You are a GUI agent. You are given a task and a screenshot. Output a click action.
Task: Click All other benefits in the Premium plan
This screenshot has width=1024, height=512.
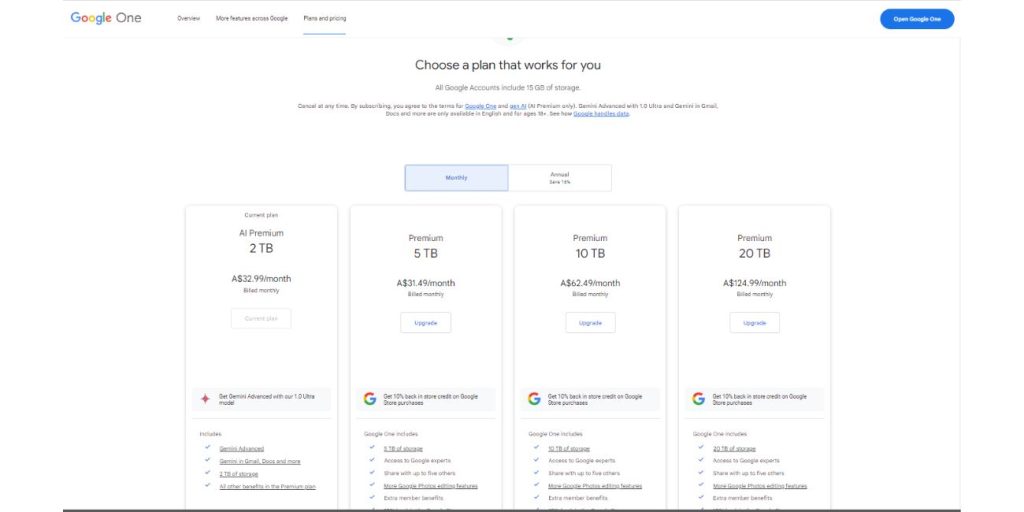pyautogui.click(x=267, y=486)
